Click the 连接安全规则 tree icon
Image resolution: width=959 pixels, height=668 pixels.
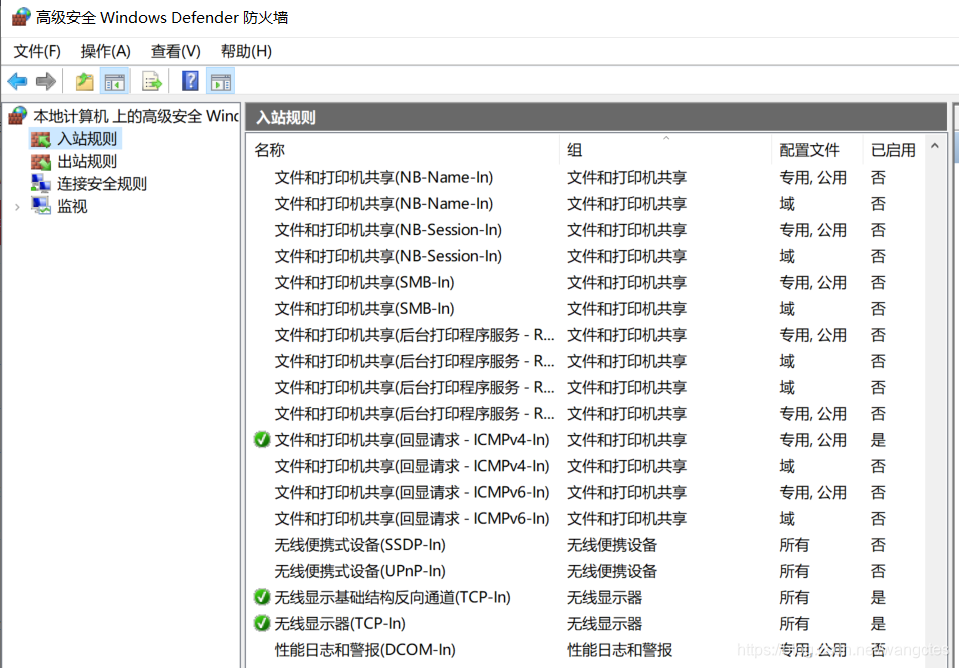click(41, 184)
